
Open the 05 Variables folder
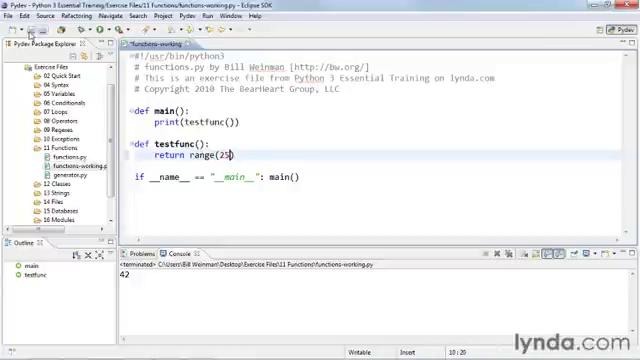[x=59, y=94]
